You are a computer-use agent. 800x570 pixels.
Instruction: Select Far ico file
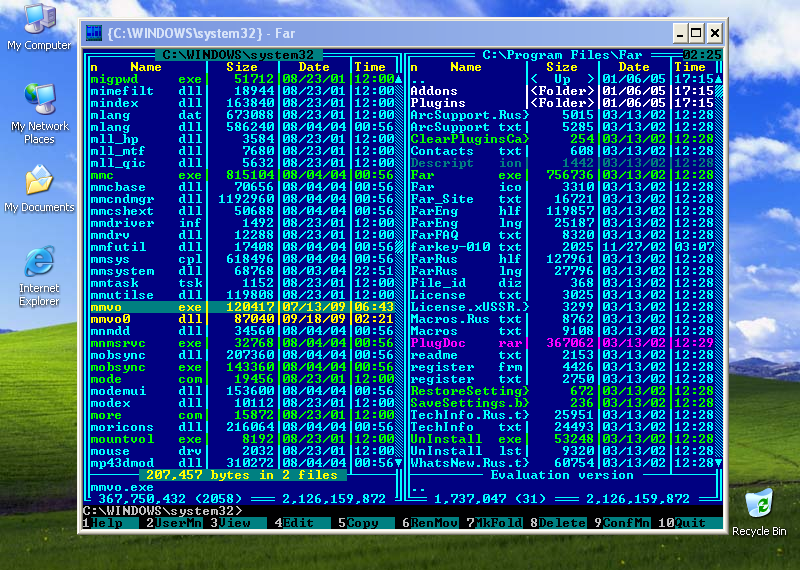pos(562,187)
